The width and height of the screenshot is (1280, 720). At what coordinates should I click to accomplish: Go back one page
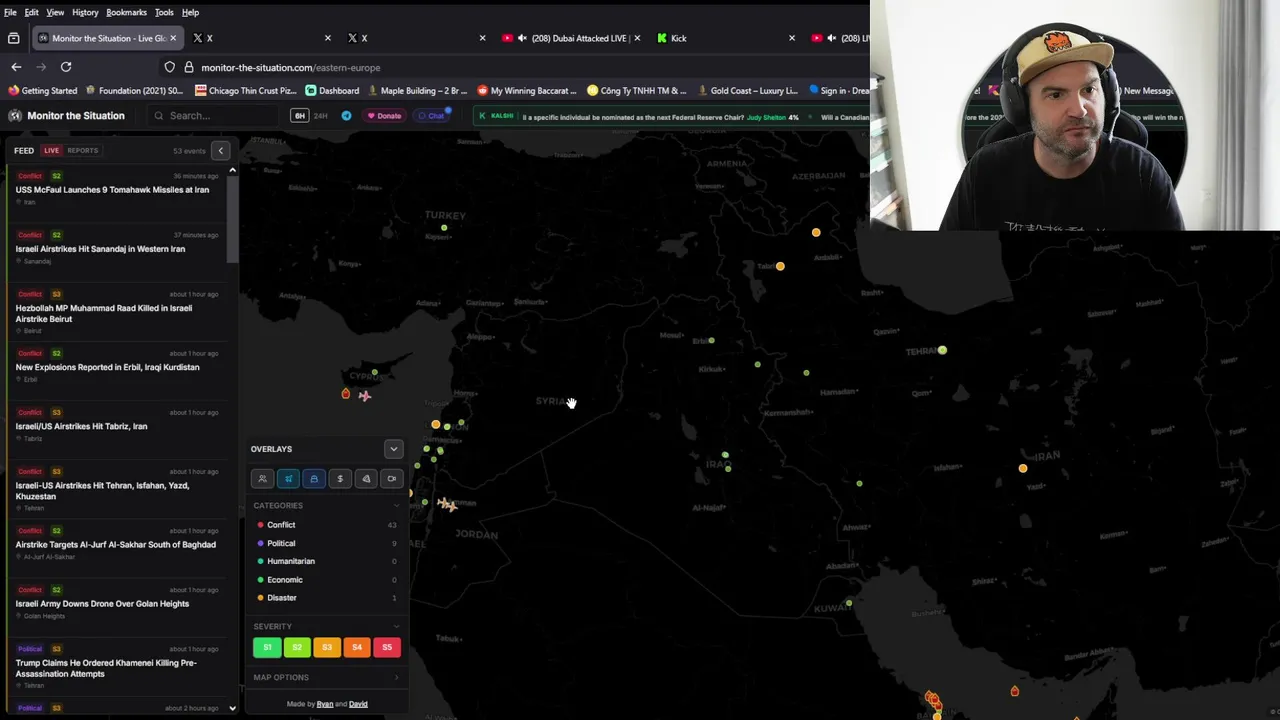(16, 67)
